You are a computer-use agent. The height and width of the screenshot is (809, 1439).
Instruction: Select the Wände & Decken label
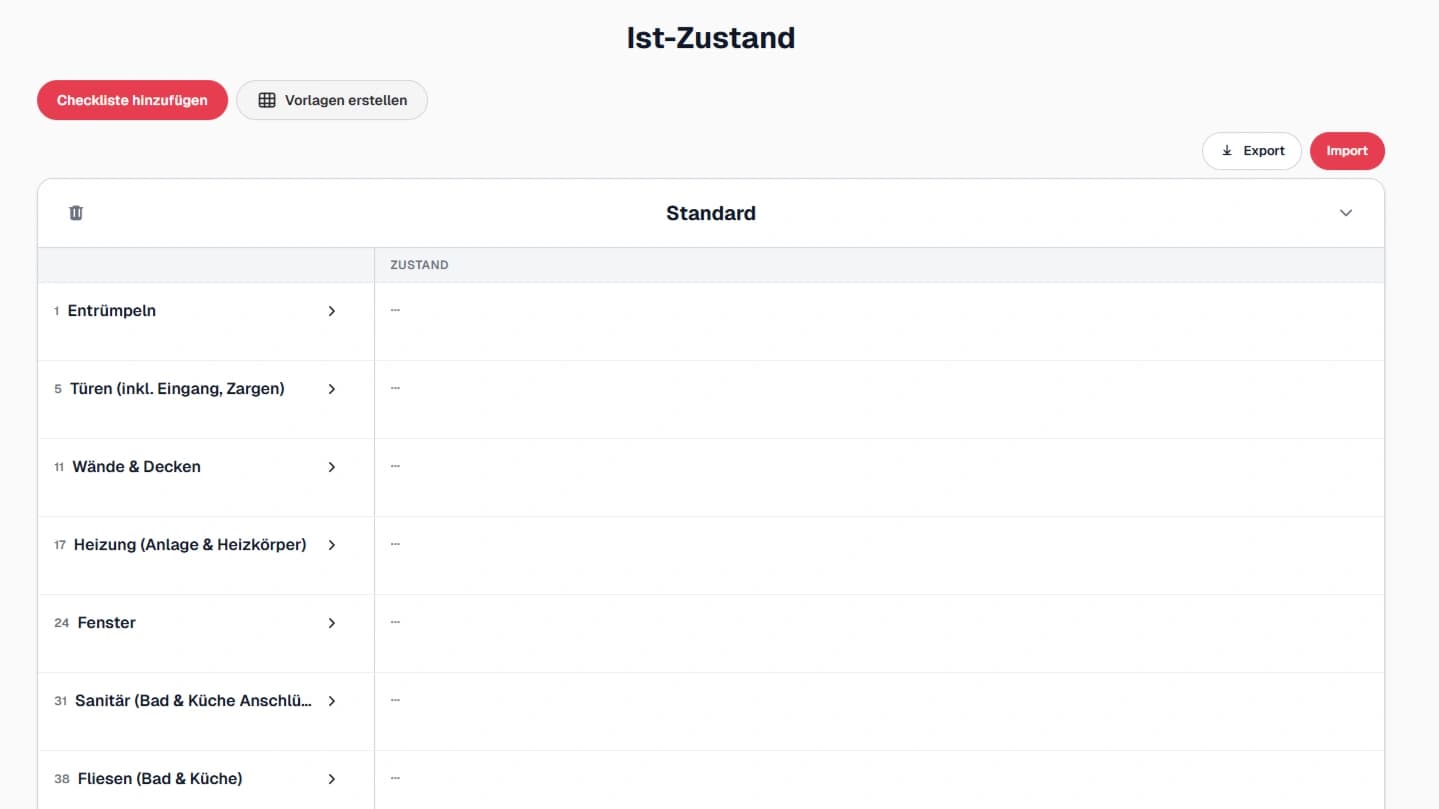click(x=136, y=467)
